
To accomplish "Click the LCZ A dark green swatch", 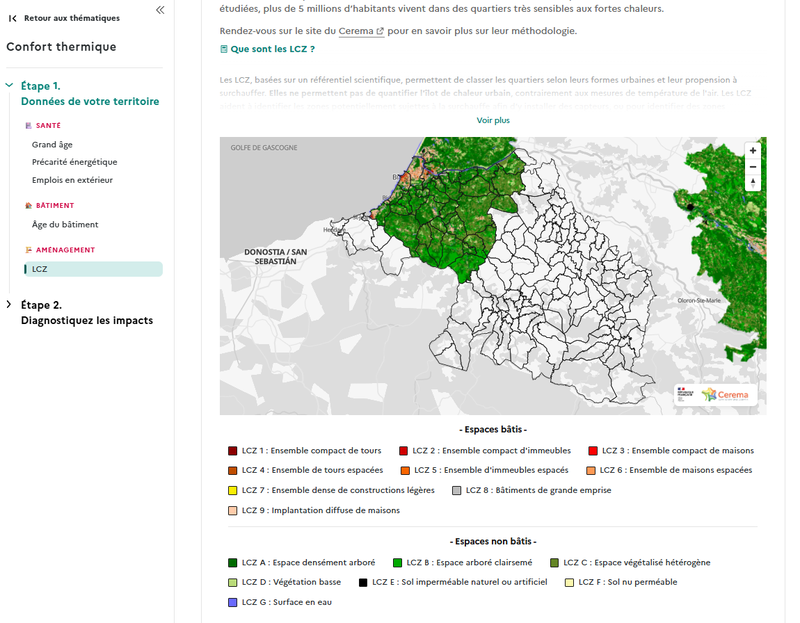I will tap(233, 563).
